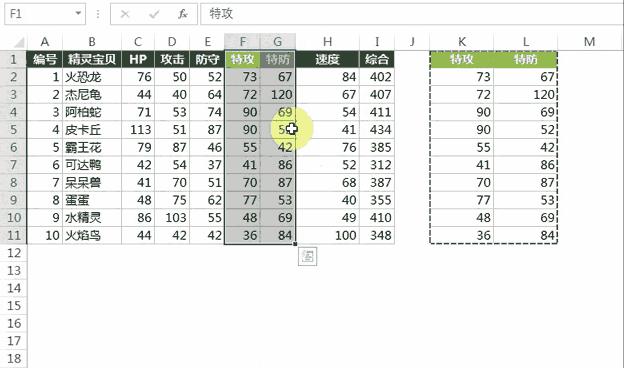
Task: Select row 15 header
Action: (x=14, y=306)
